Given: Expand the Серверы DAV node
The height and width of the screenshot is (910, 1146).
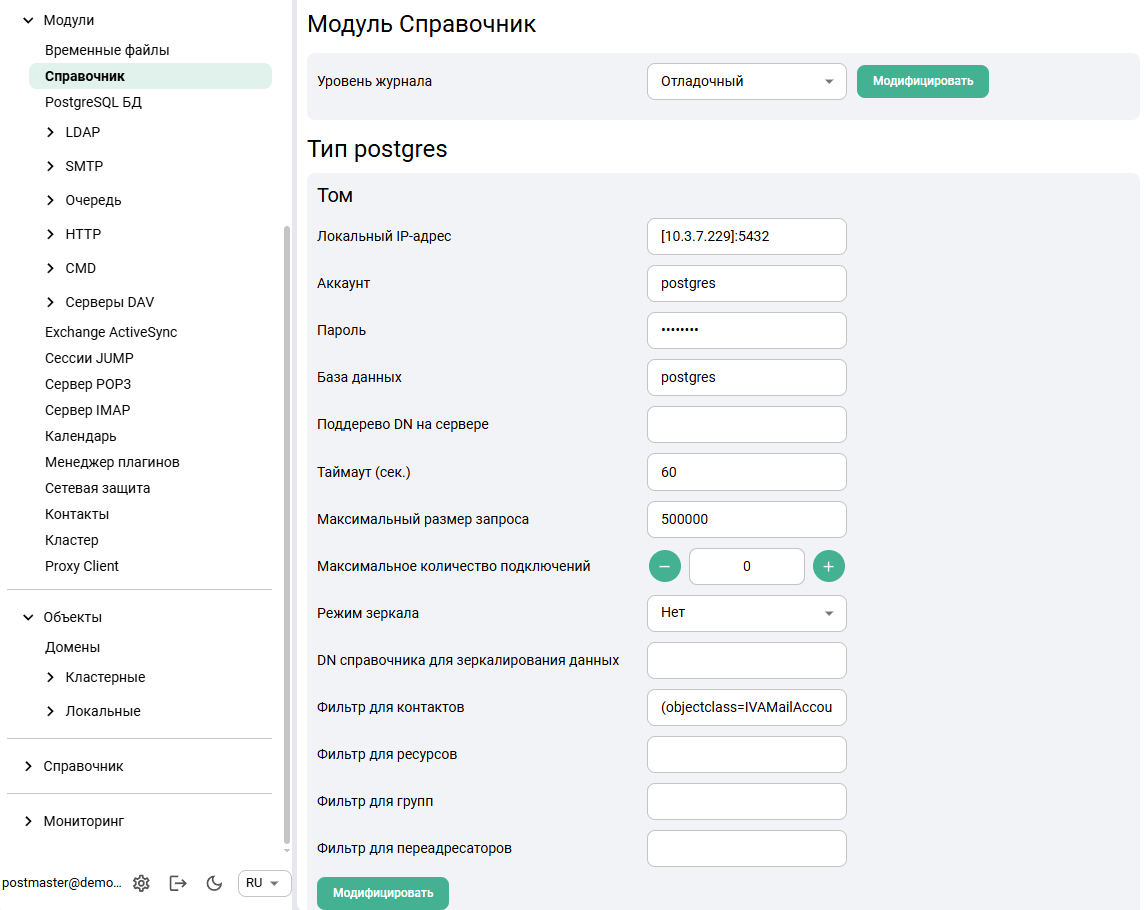Looking at the screenshot, I should click(51, 302).
